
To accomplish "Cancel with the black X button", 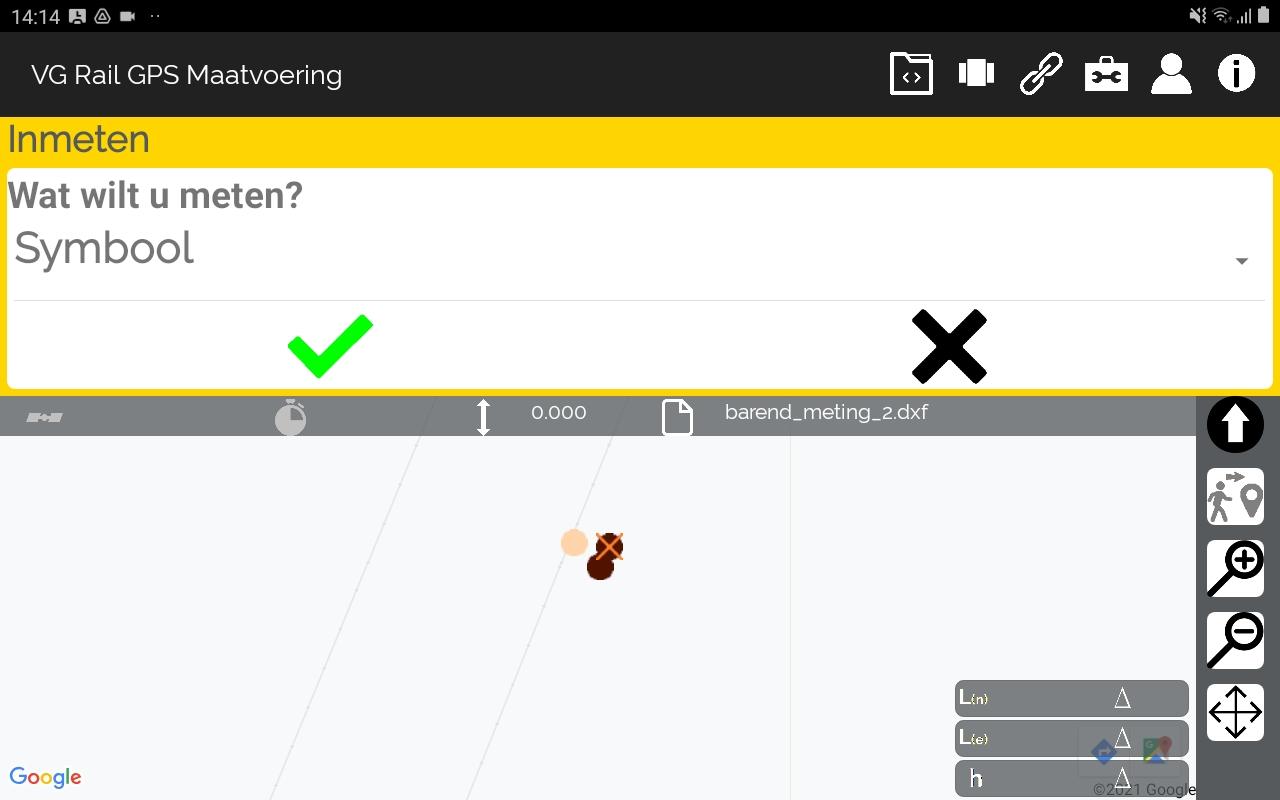I will [x=949, y=347].
